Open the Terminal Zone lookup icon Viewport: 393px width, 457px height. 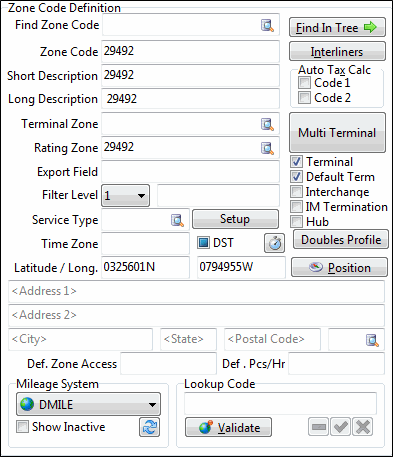[x=267, y=124]
